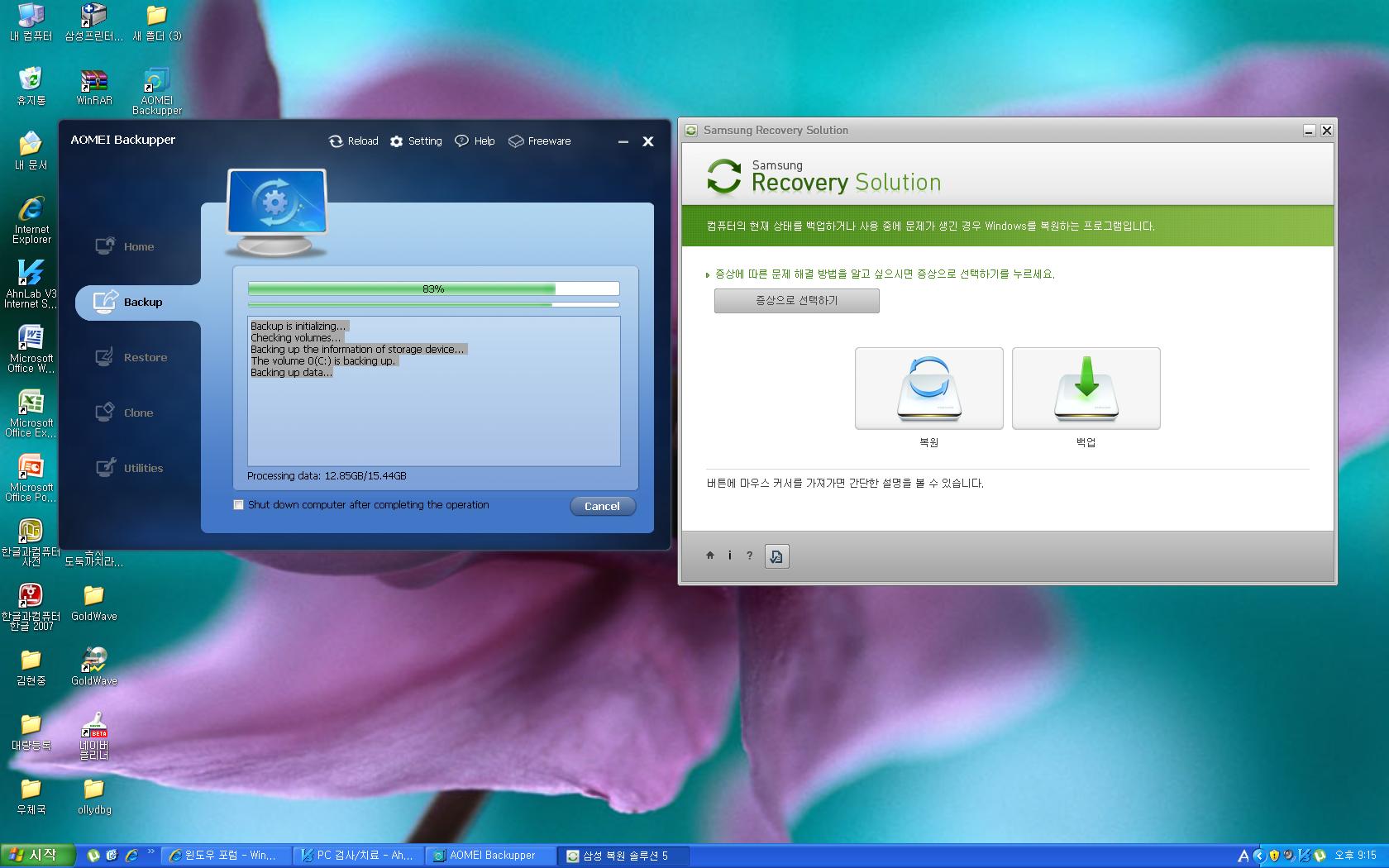Select the 한글과컴퓨터 한글 2007 icon

coord(31,607)
